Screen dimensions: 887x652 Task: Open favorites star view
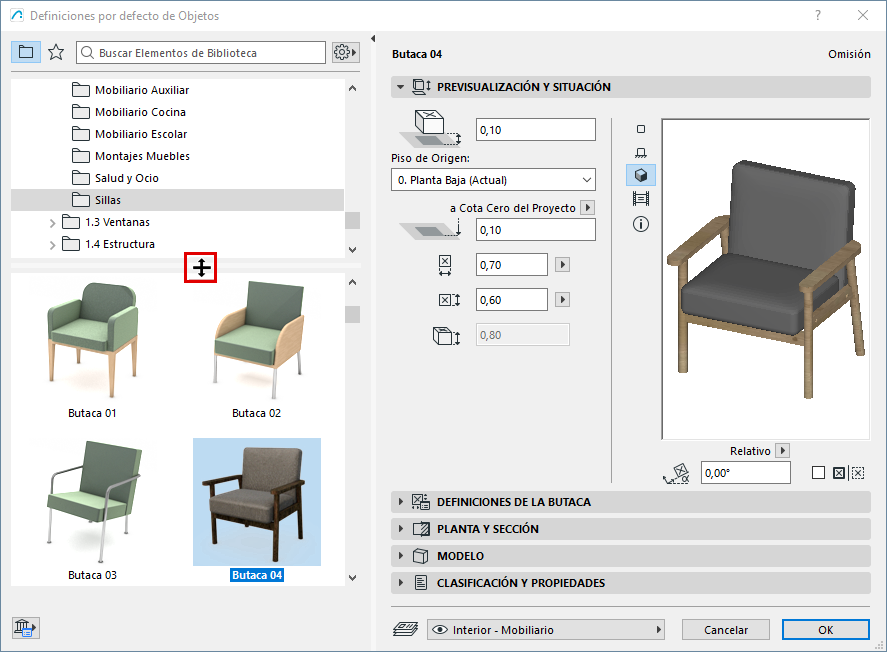56,52
